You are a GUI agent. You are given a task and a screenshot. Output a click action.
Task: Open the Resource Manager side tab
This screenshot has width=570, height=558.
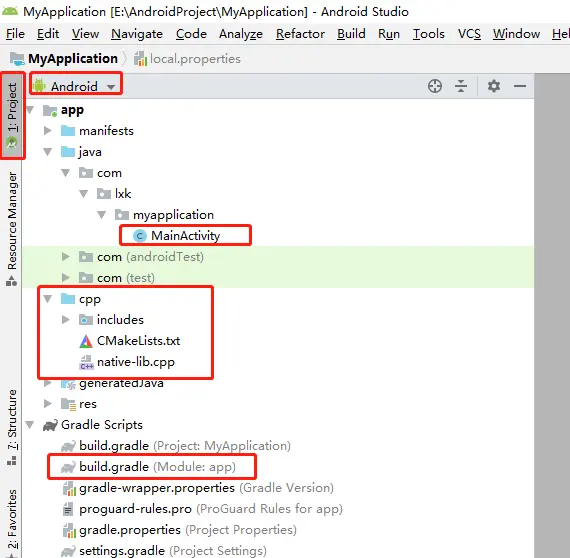click(12, 229)
